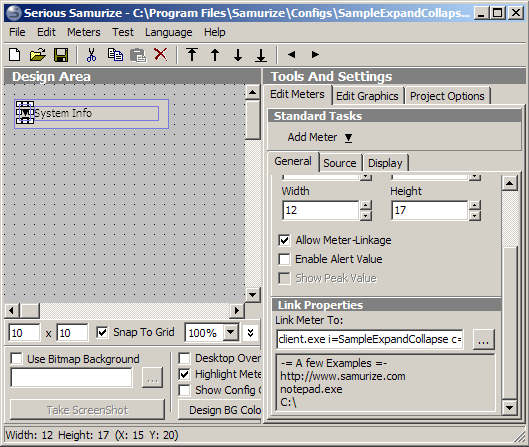Move meter up one level
Image resolution: width=529 pixels, height=447 pixels.
215,55
